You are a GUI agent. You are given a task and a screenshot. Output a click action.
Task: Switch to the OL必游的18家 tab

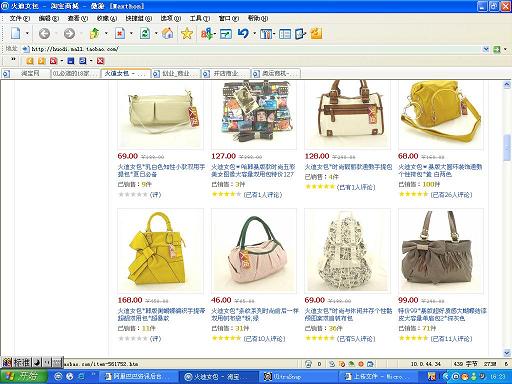(75, 73)
